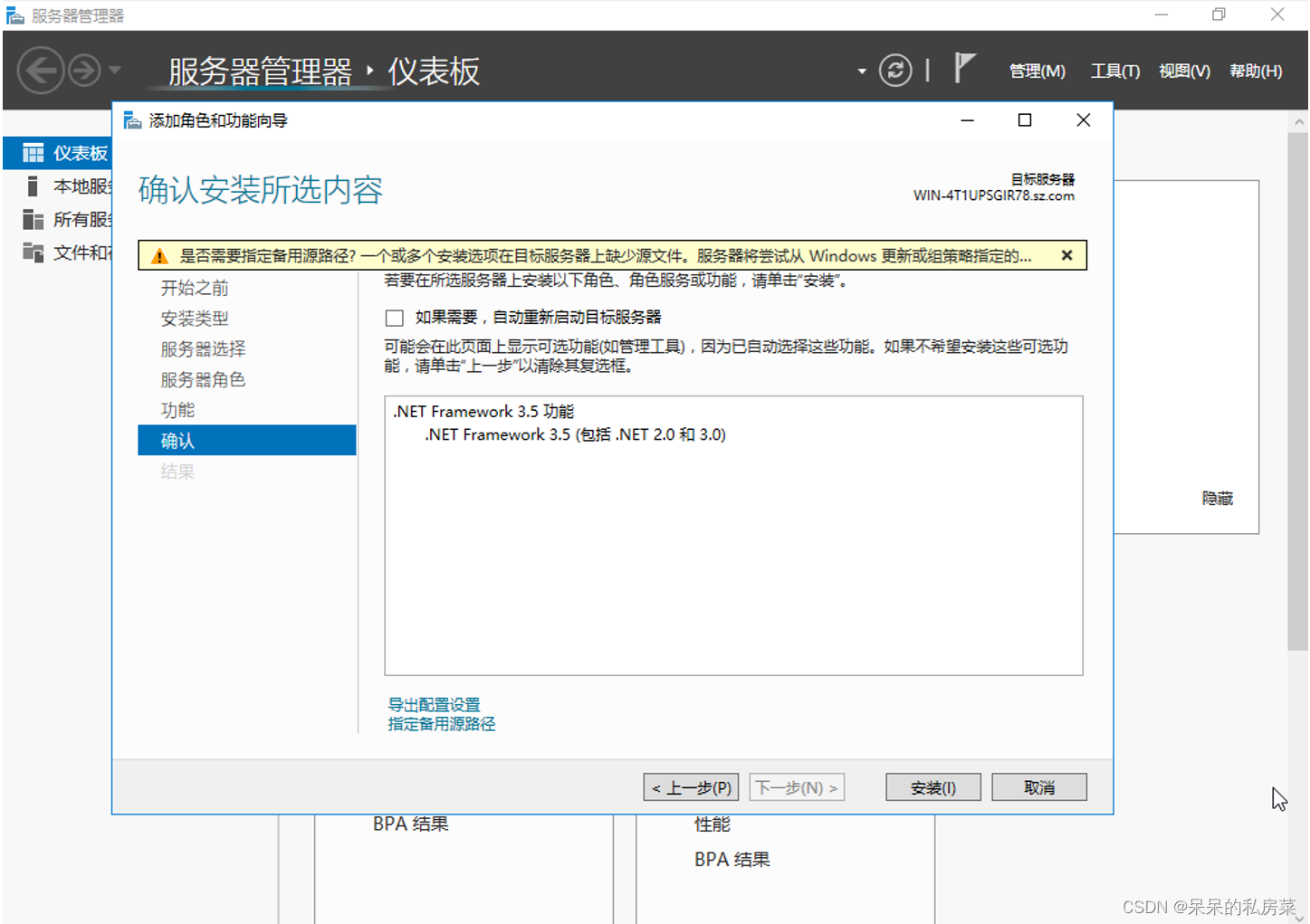Screen dimensions: 1310x924
Task: Click the Server Manager vertical scrollbar
Action: [1298, 391]
